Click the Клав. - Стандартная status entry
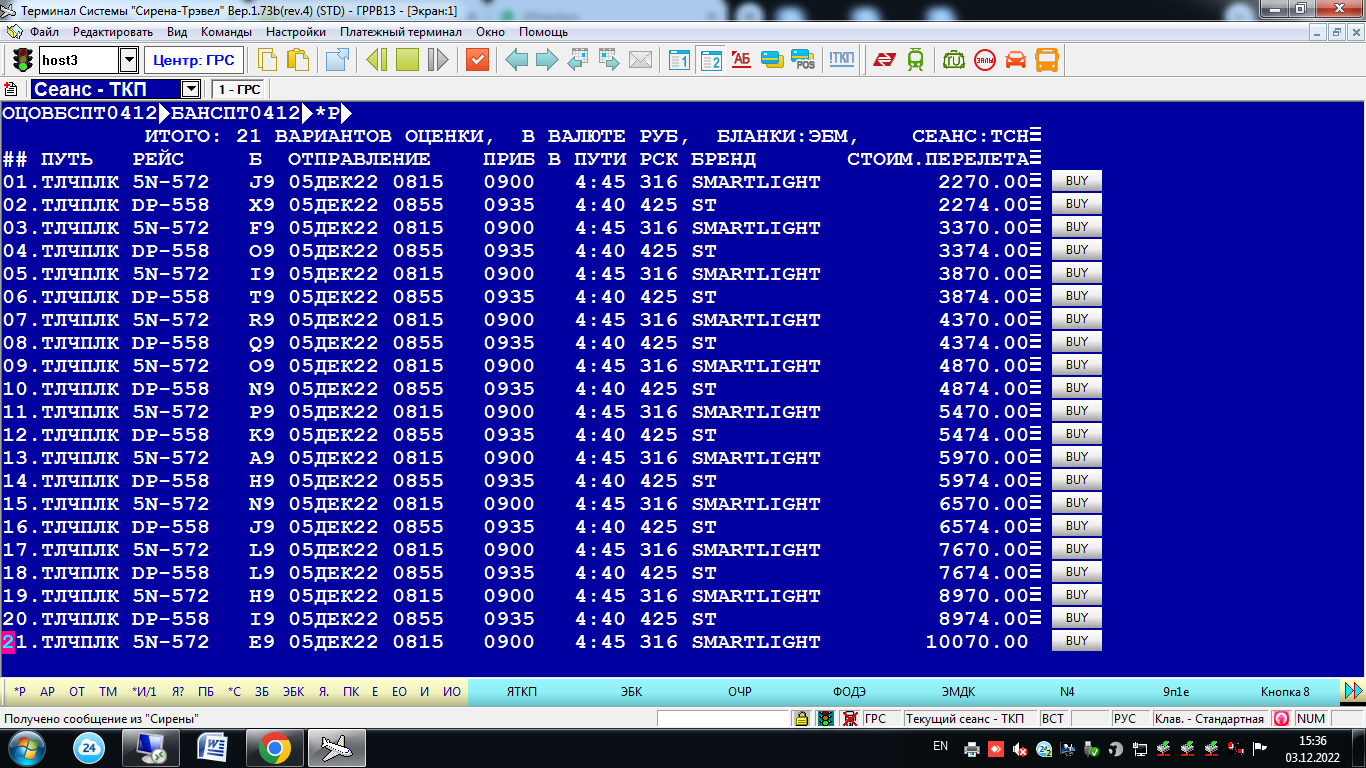The height and width of the screenshot is (768, 1366). 1209,718
